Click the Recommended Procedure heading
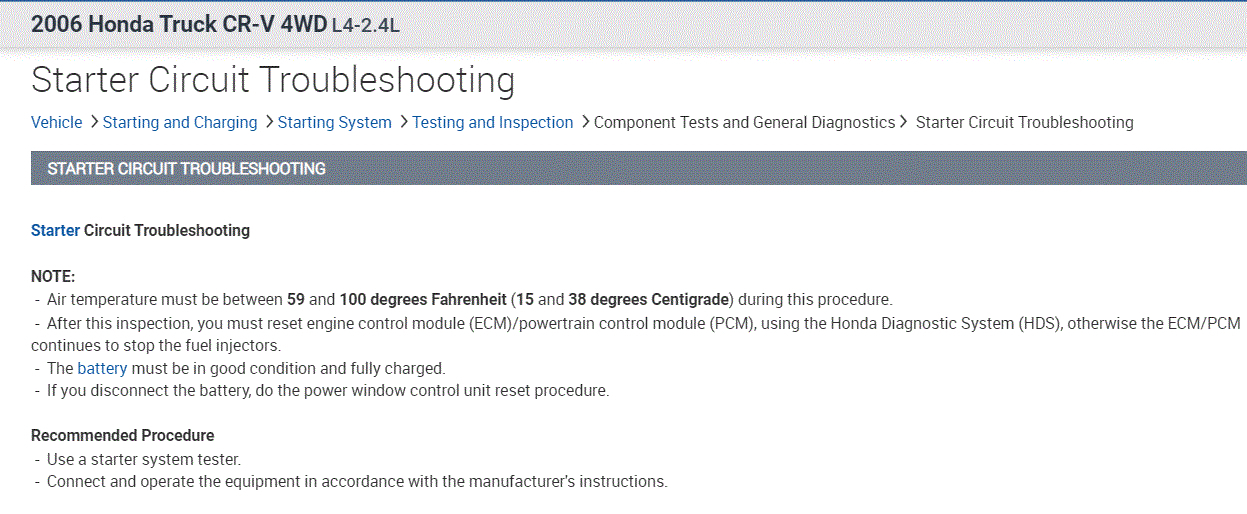This screenshot has height=514, width=1247. 122,435
